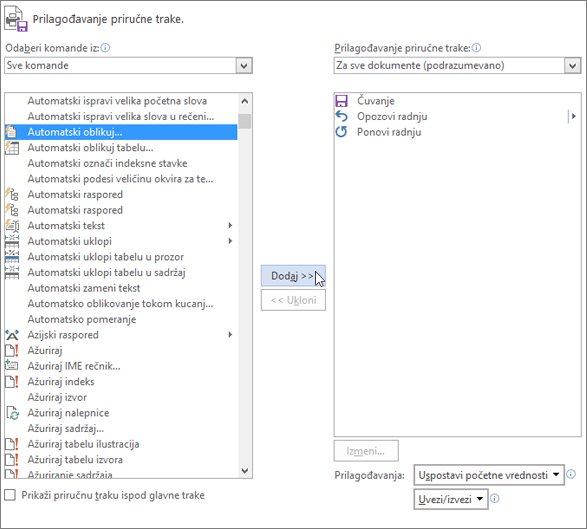Click the Ponovi radnju redo icon
The image size is (587, 529).
341,132
